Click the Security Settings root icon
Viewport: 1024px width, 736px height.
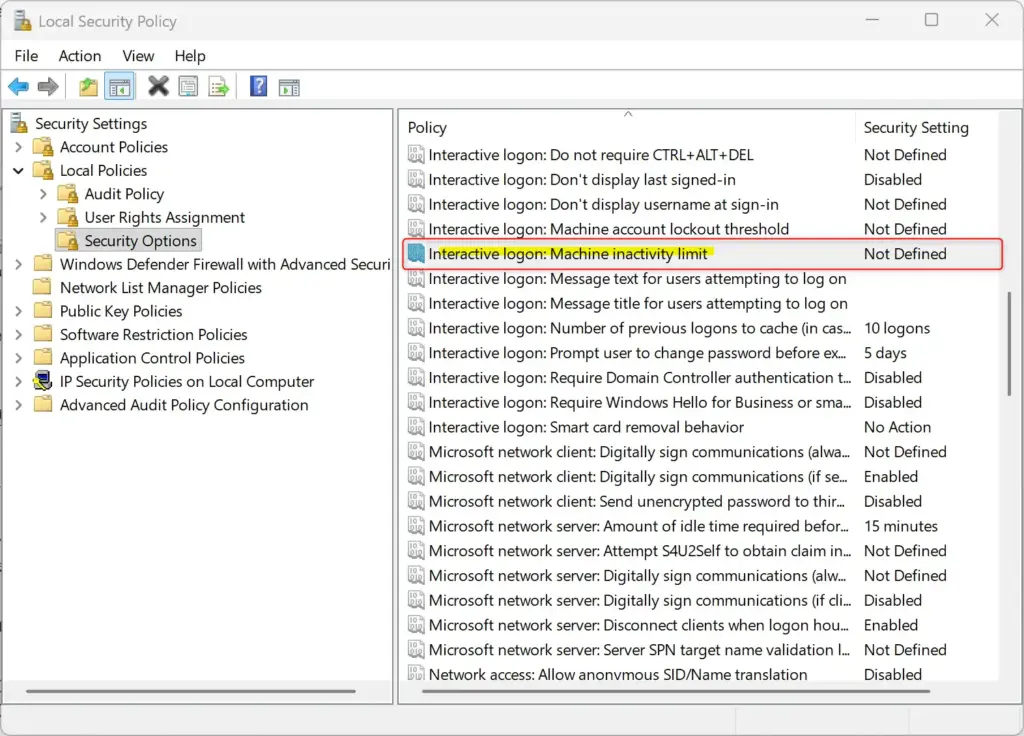[x=20, y=123]
